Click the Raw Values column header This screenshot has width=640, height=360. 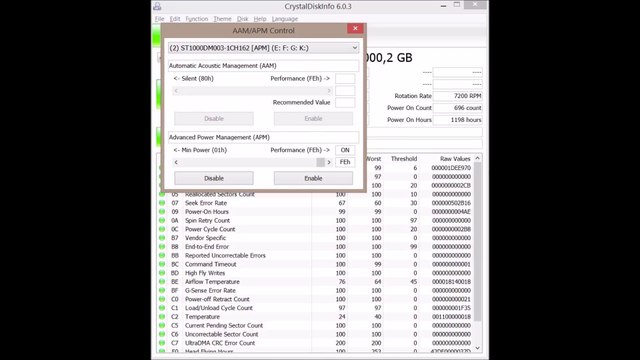[455, 159]
